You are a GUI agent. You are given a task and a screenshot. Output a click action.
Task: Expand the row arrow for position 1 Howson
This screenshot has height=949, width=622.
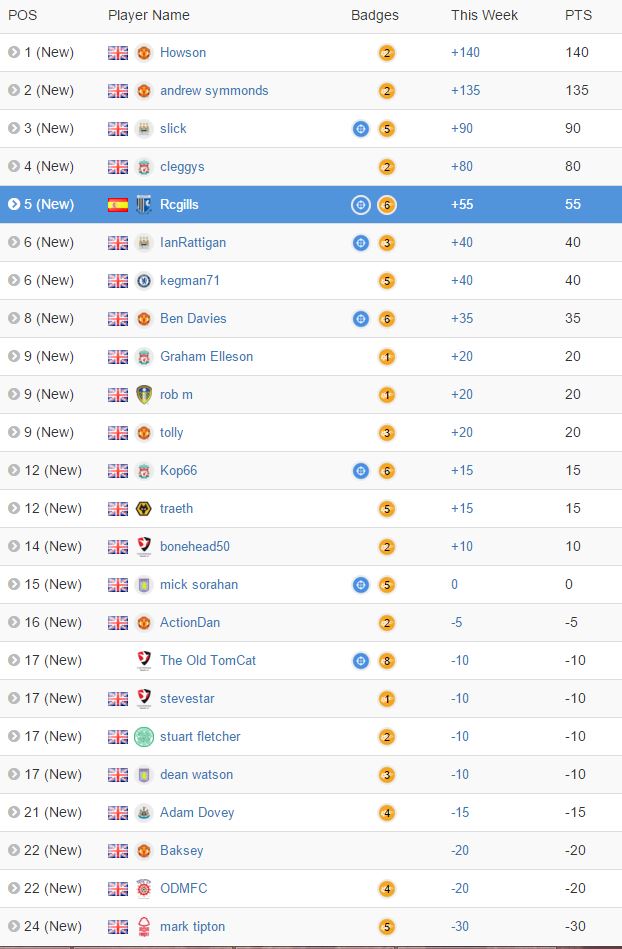pyautogui.click(x=14, y=52)
